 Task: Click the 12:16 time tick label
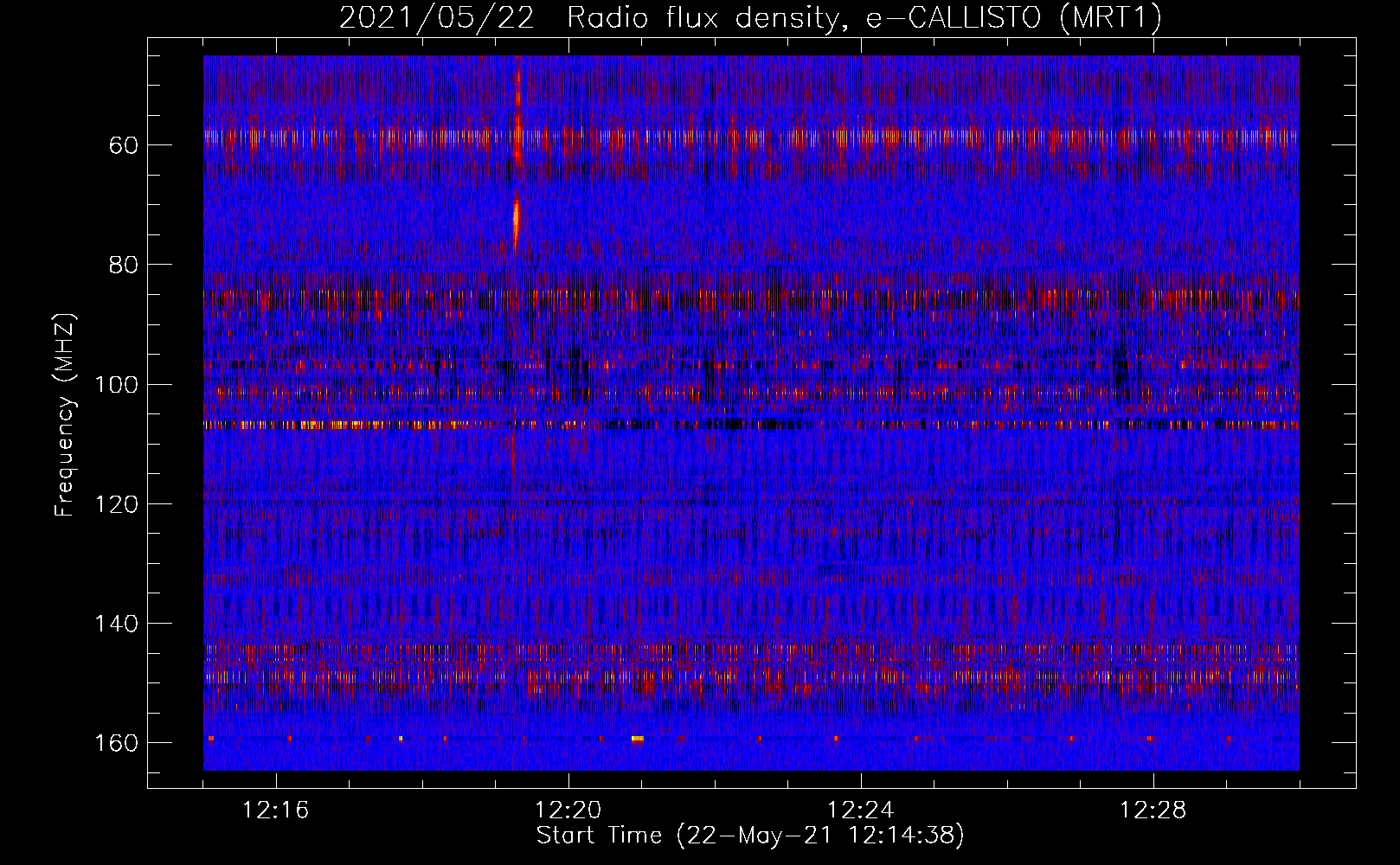(x=276, y=811)
